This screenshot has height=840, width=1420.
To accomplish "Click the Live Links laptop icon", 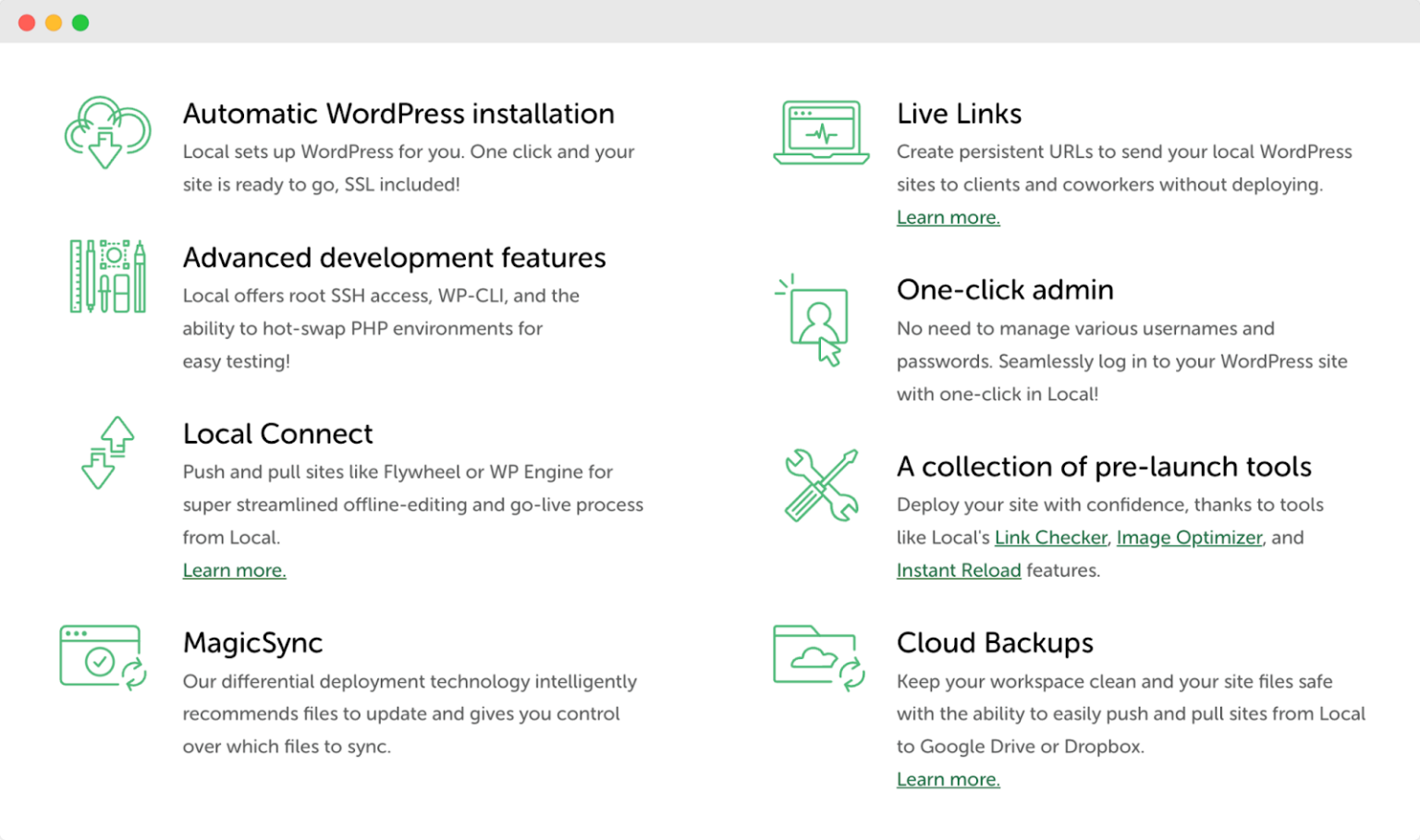I will (820, 132).
